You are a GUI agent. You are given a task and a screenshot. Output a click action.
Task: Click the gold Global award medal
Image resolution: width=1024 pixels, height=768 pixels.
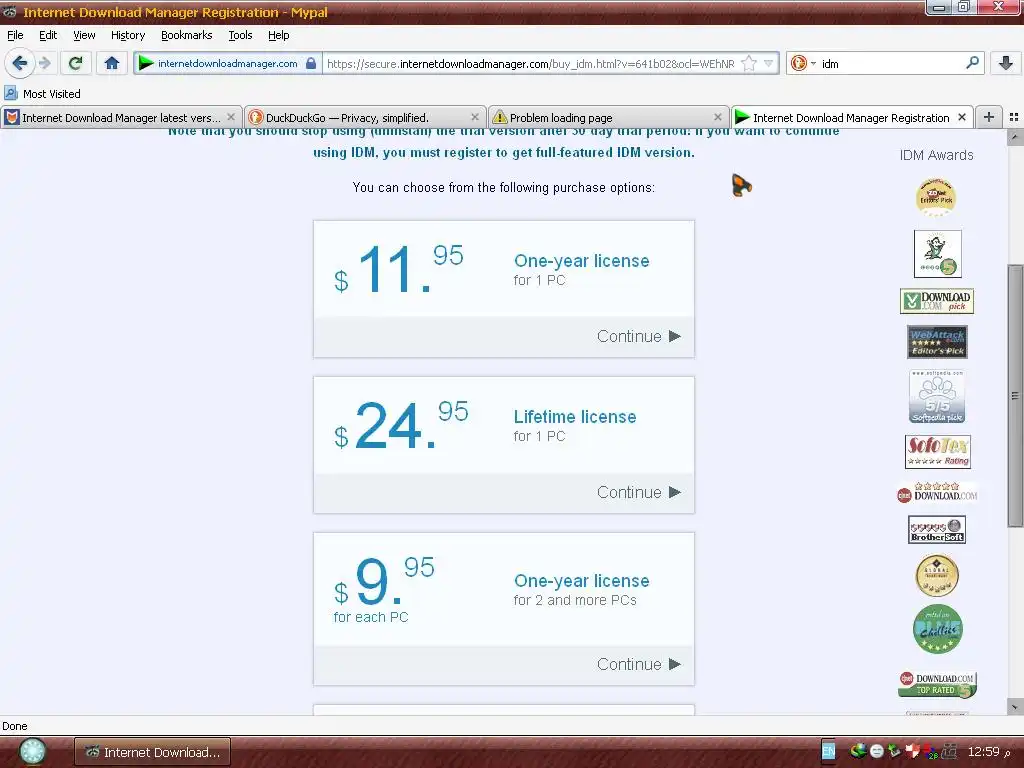pyautogui.click(x=936, y=576)
